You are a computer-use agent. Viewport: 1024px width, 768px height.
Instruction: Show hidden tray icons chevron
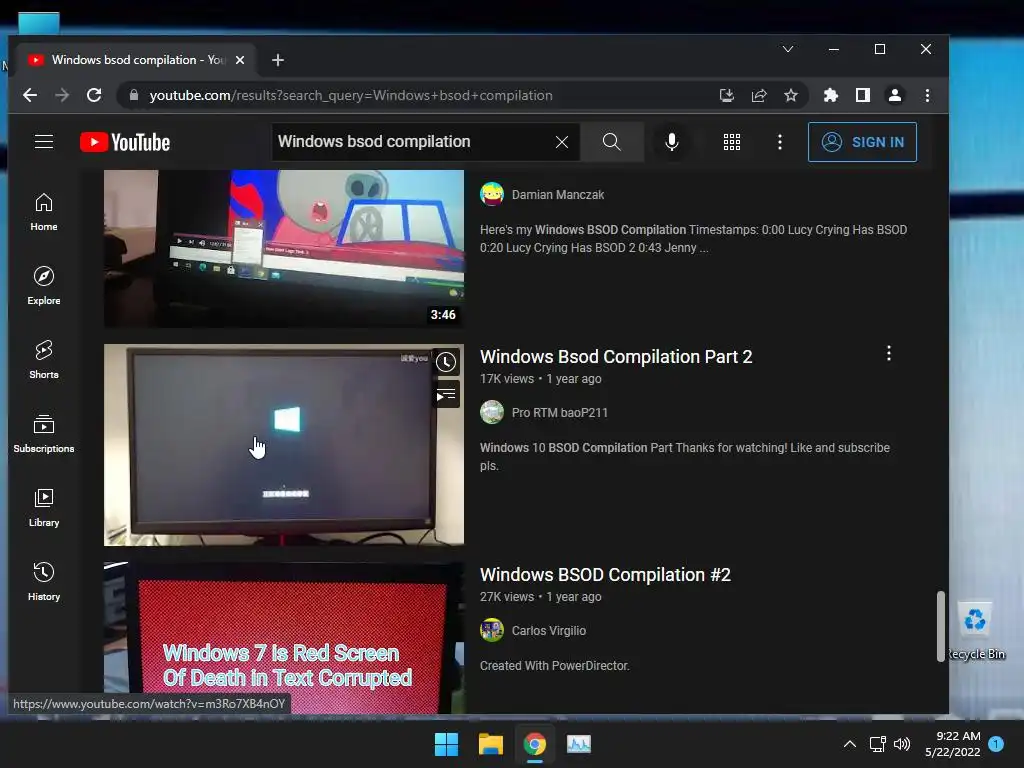tap(850, 744)
